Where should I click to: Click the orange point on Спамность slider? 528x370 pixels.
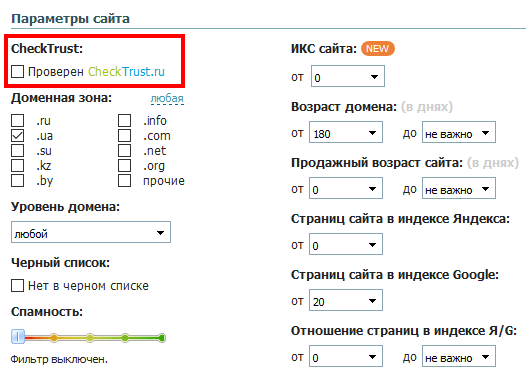point(54,338)
